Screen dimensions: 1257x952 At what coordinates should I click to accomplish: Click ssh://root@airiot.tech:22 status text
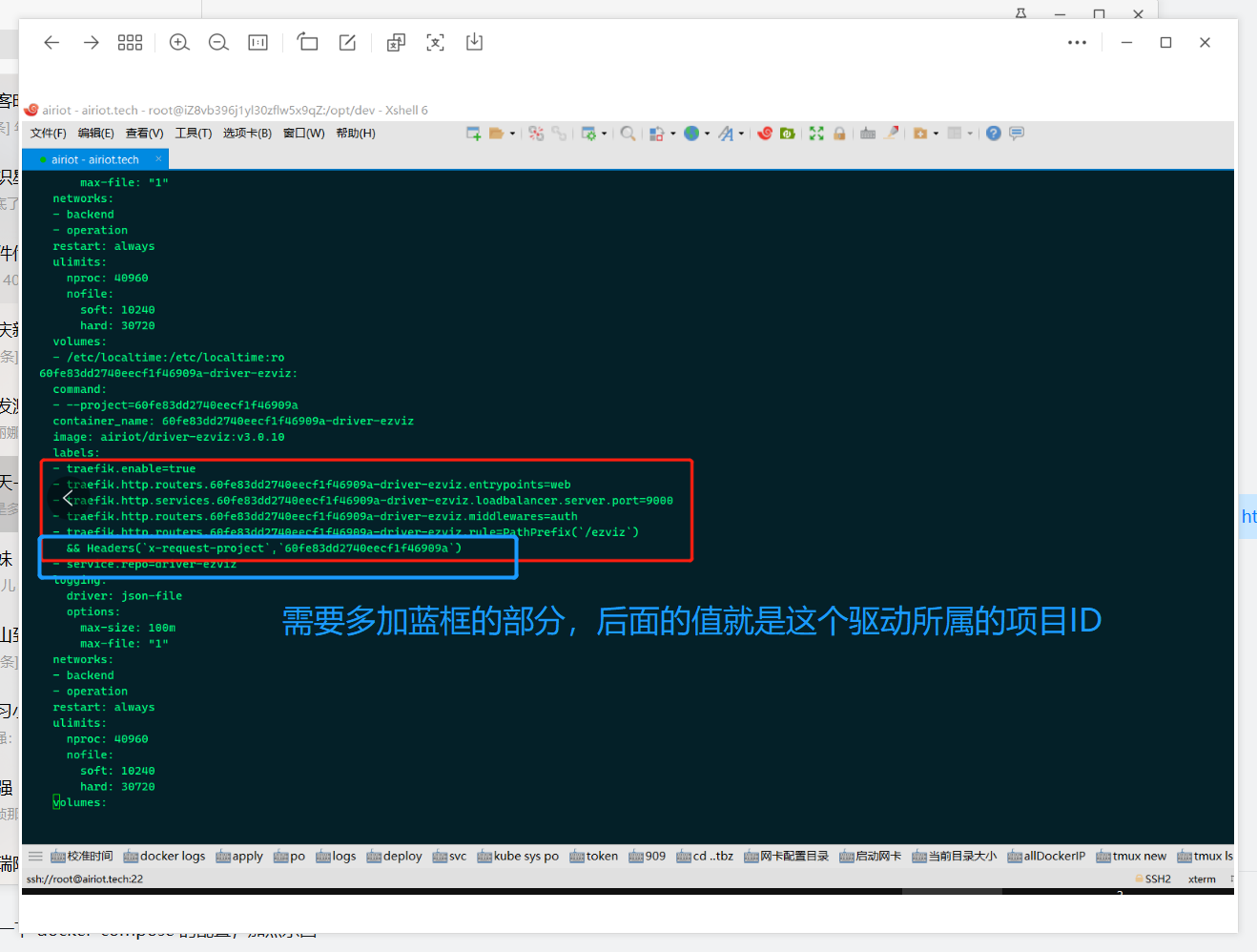coord(85,879)
